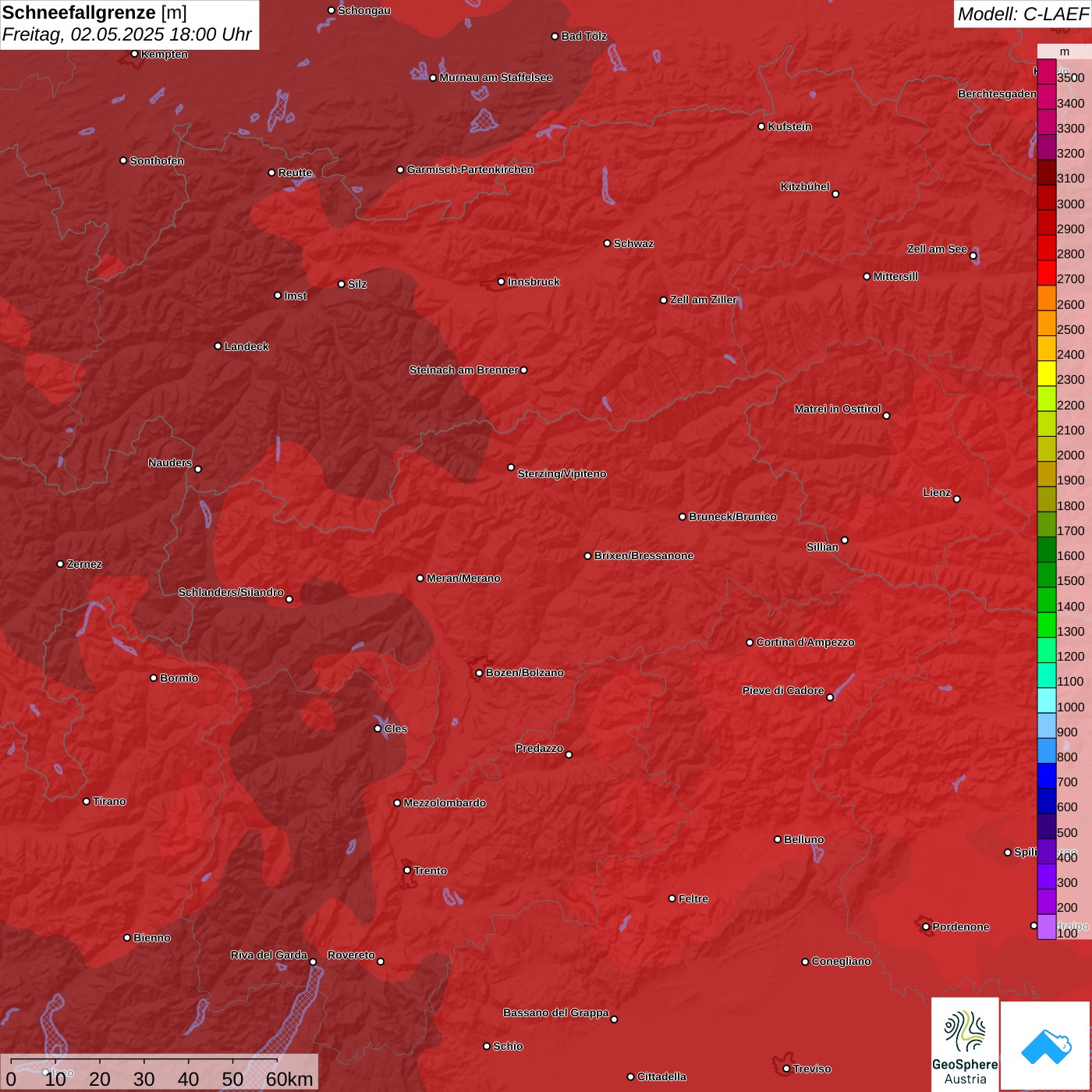The width and height of the screenshot is (1092, 1092).
Task: Select the Innsbruck city marker dot
Action: click(x=502, y=282)
